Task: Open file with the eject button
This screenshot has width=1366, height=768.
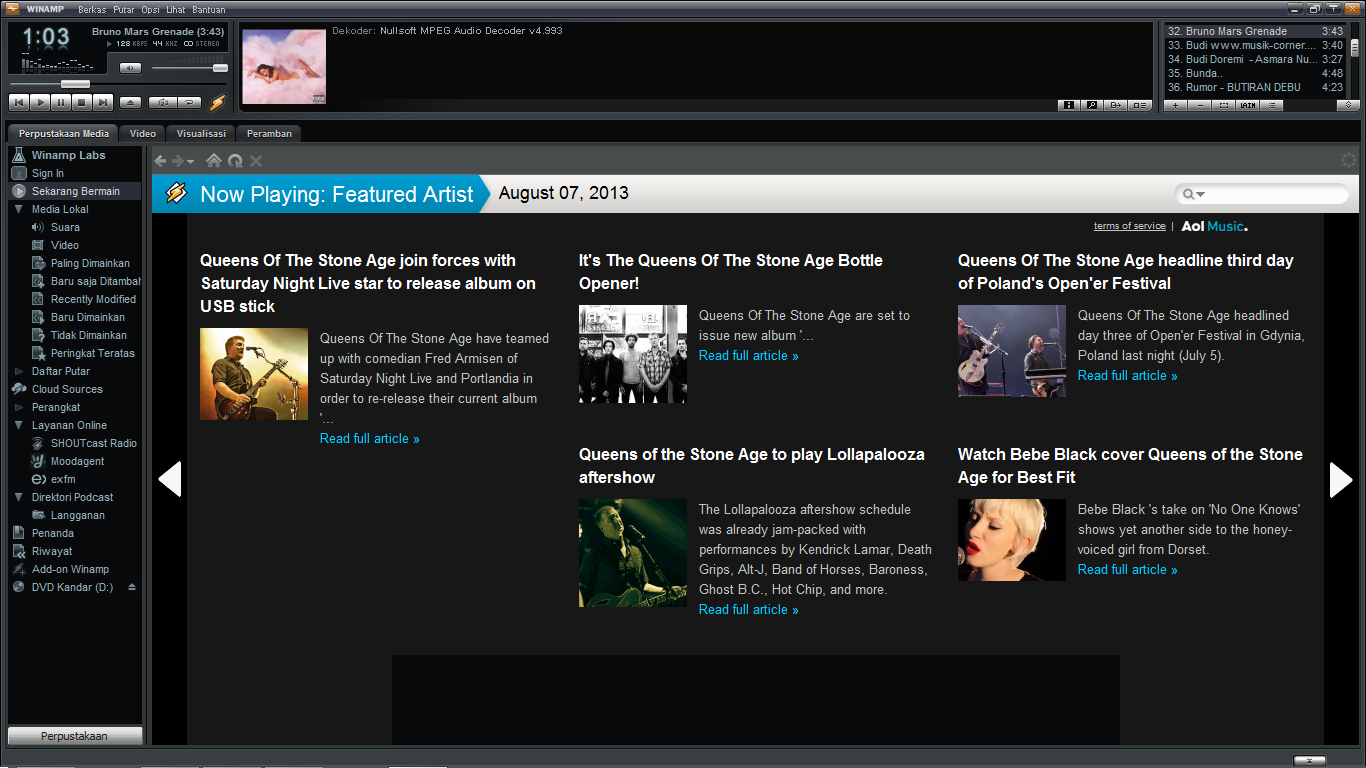Action: coord(130,102)
